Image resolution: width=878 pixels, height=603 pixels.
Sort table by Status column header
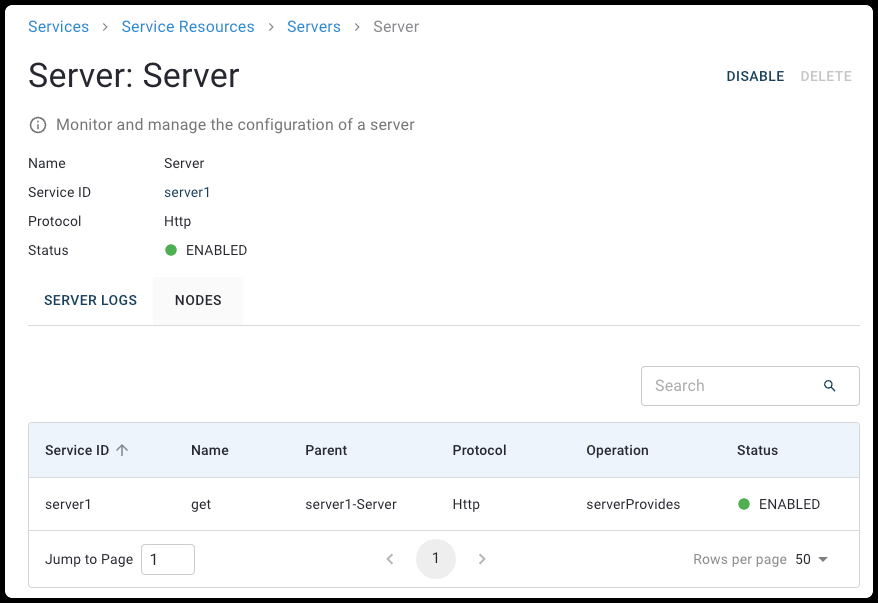click(x=757, y=451)
